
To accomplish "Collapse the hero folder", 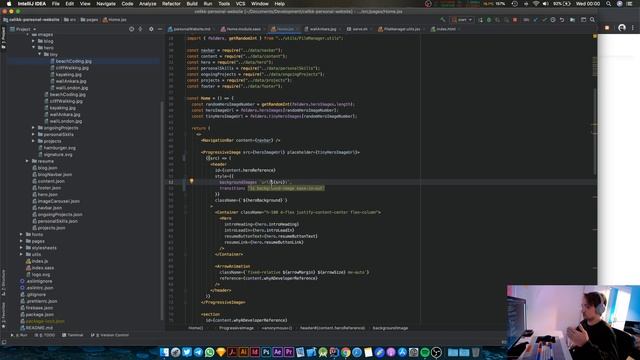I will tap(33, 48).
